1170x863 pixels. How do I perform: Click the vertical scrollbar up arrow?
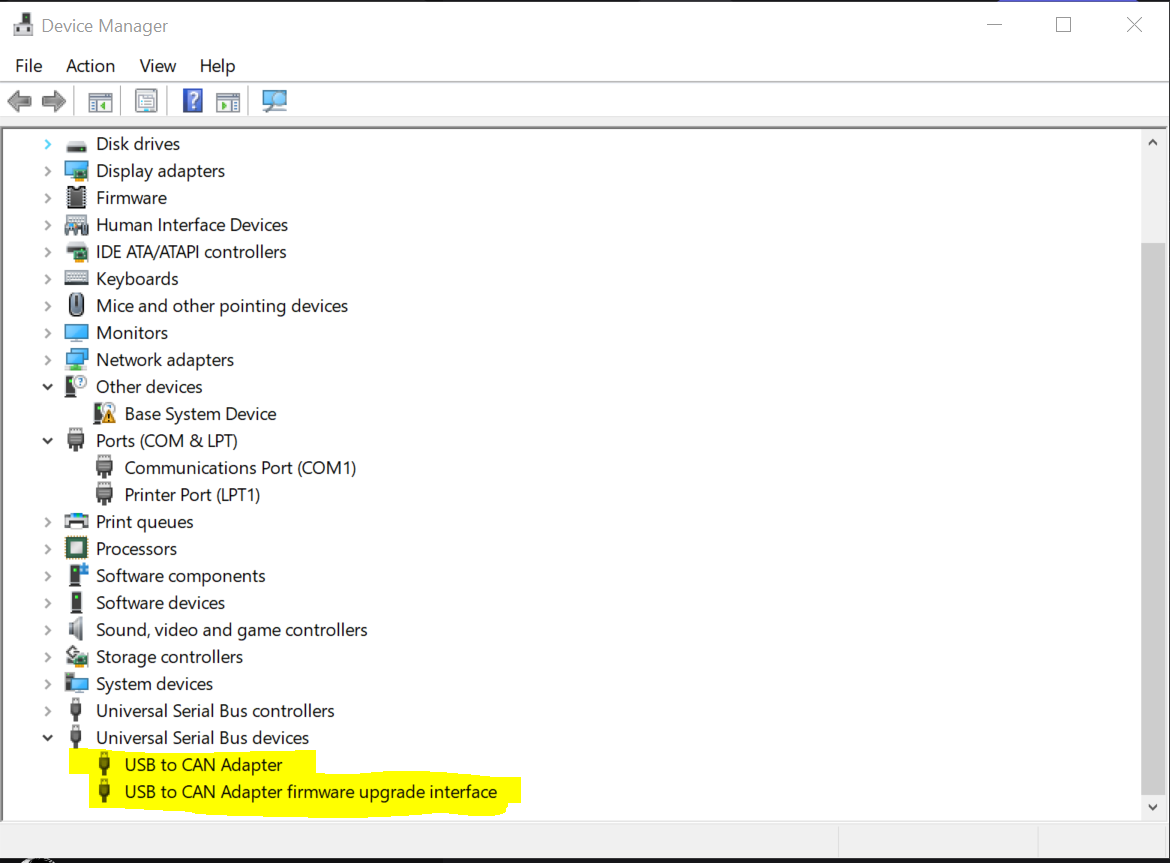click(x=1153, y=144)
